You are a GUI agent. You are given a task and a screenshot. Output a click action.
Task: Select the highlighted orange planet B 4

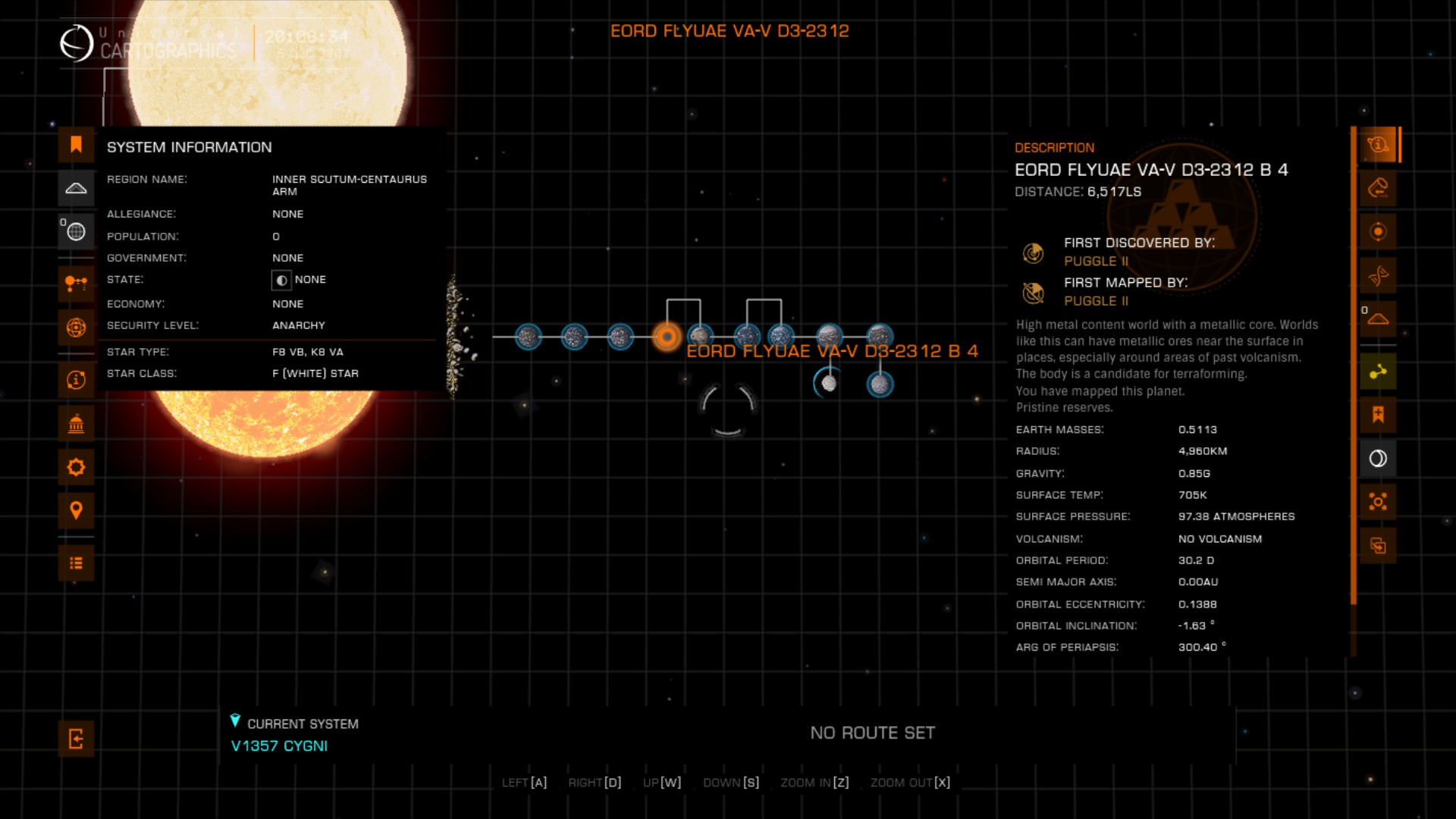[x=667, y=336]
